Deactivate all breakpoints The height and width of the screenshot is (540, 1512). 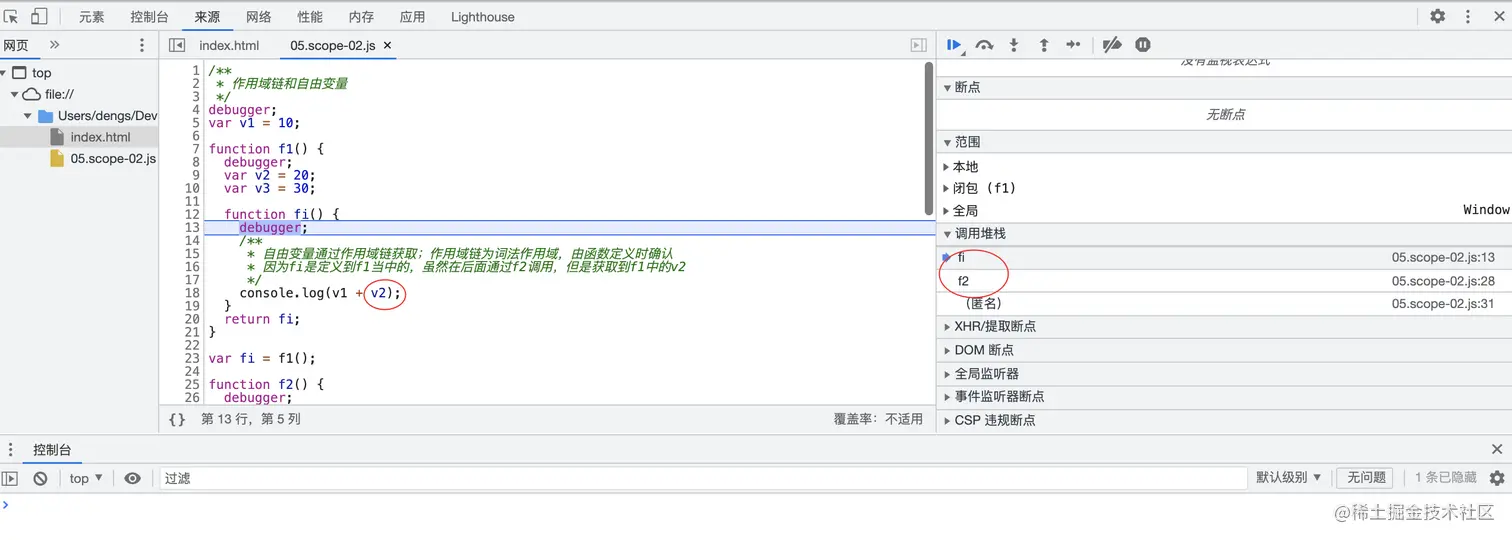[x=1112, y=45]
